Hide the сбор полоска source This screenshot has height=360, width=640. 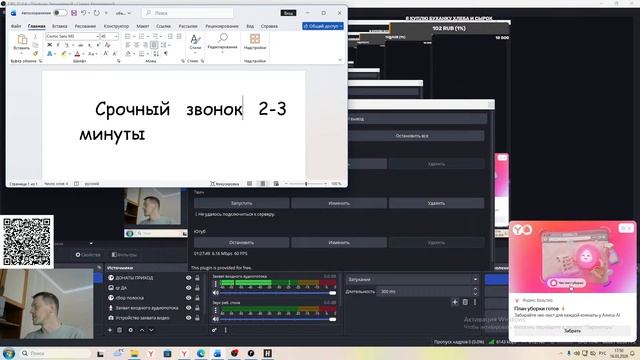coord(189,298)
